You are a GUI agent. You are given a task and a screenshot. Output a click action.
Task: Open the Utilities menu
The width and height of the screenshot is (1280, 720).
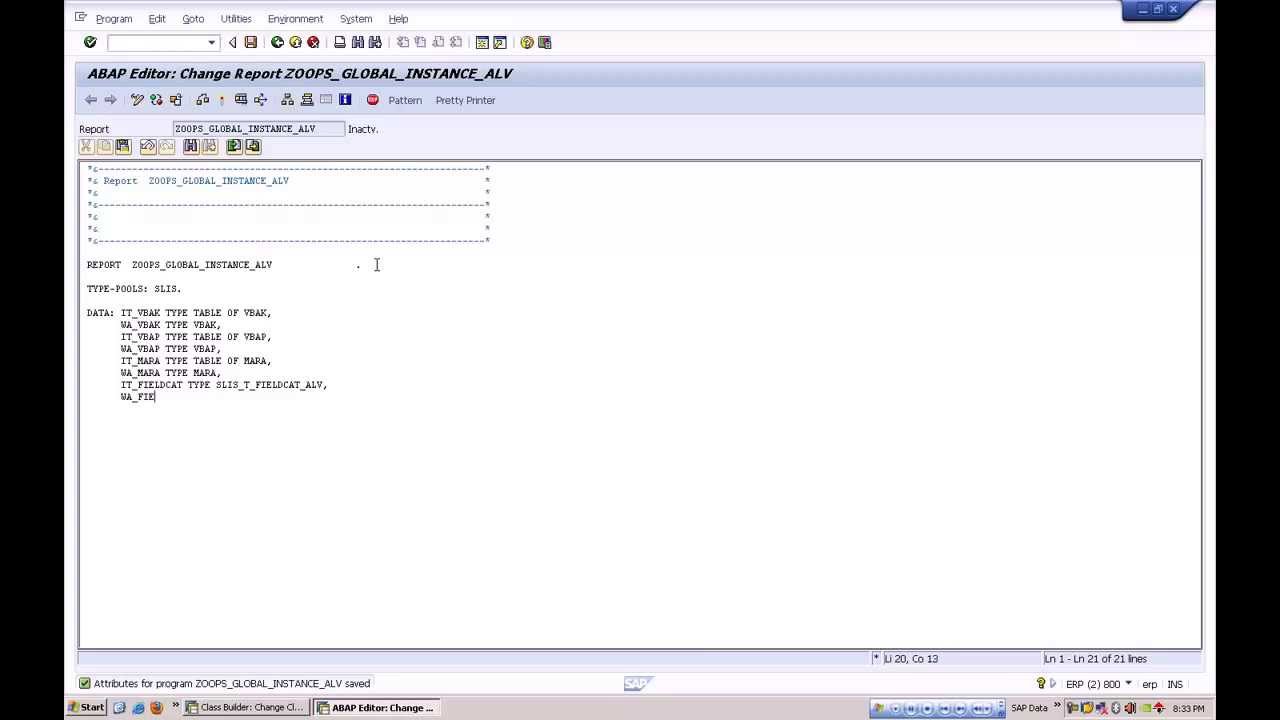(x=236, y=19)
